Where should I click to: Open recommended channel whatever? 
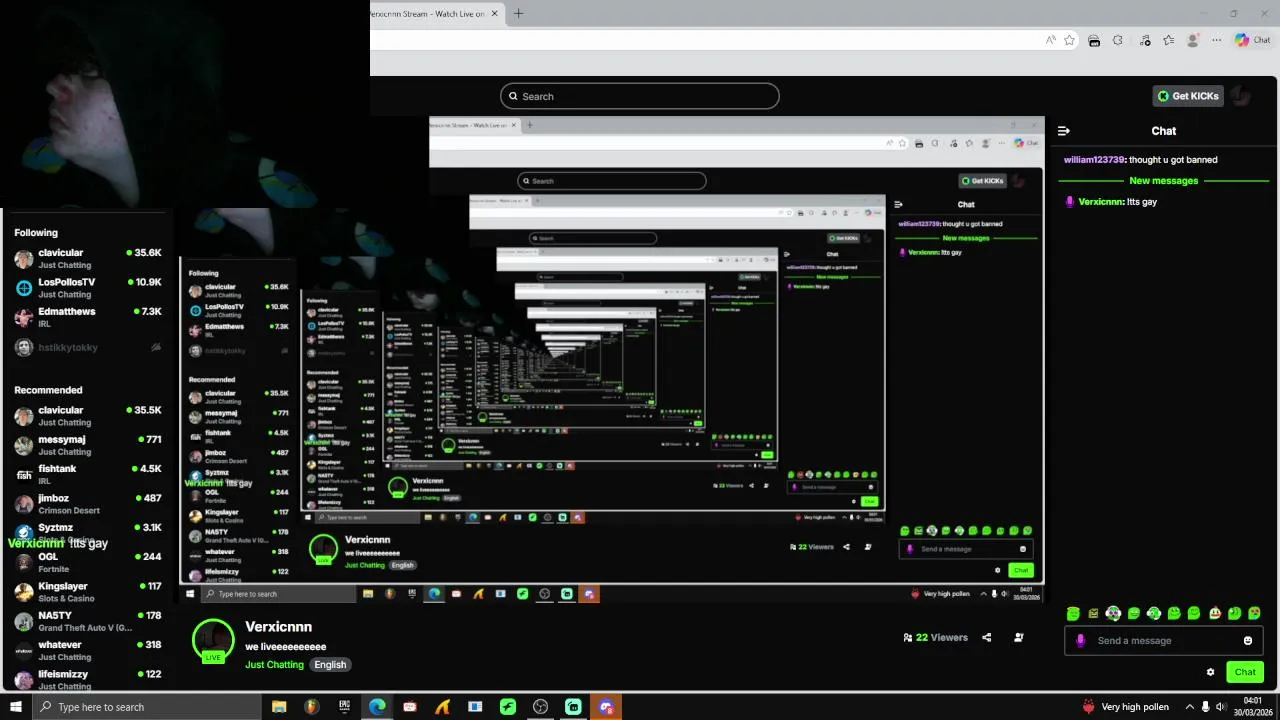88,650
